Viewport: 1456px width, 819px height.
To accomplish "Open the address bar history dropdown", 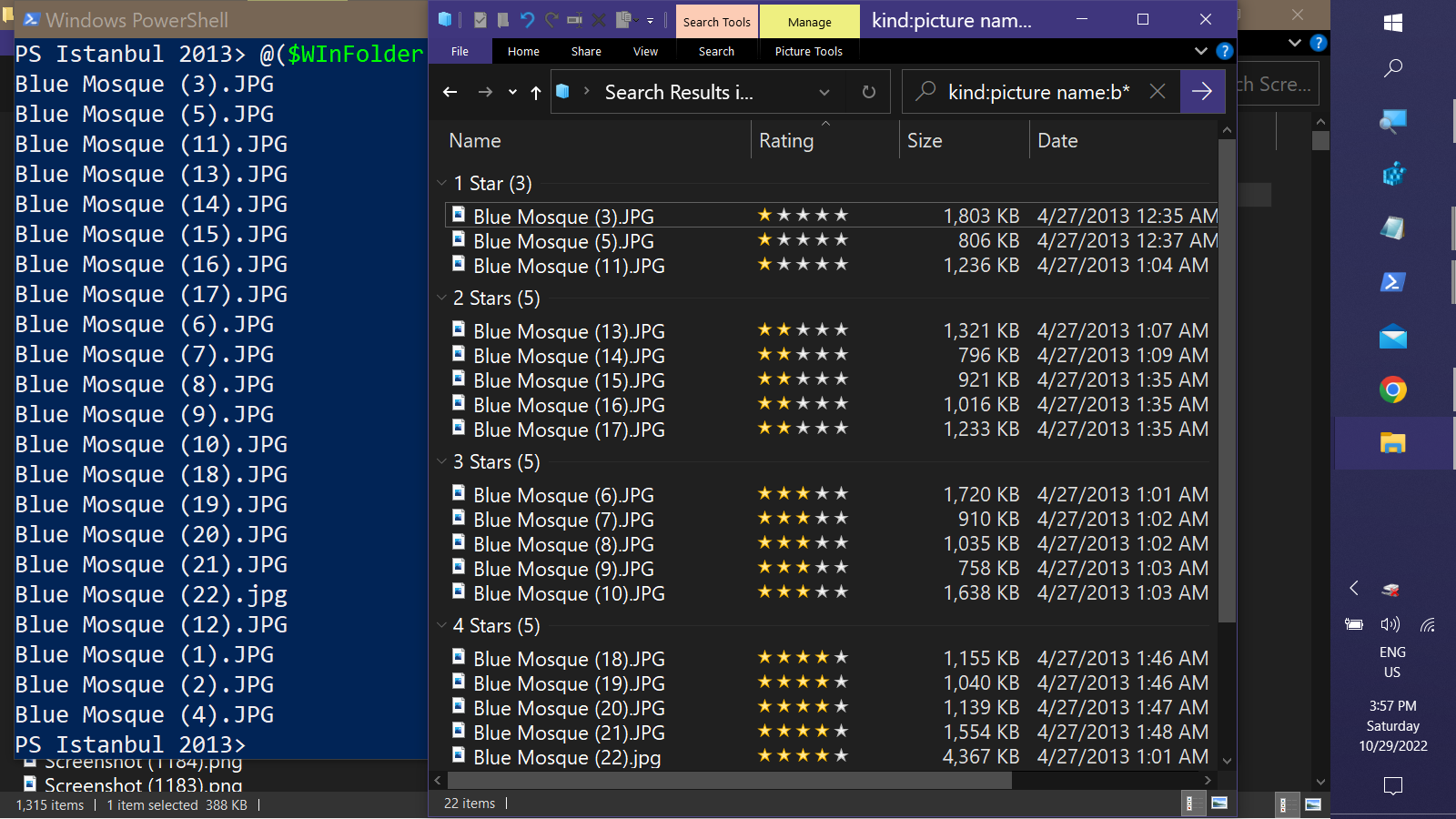I will coord(824,92).
